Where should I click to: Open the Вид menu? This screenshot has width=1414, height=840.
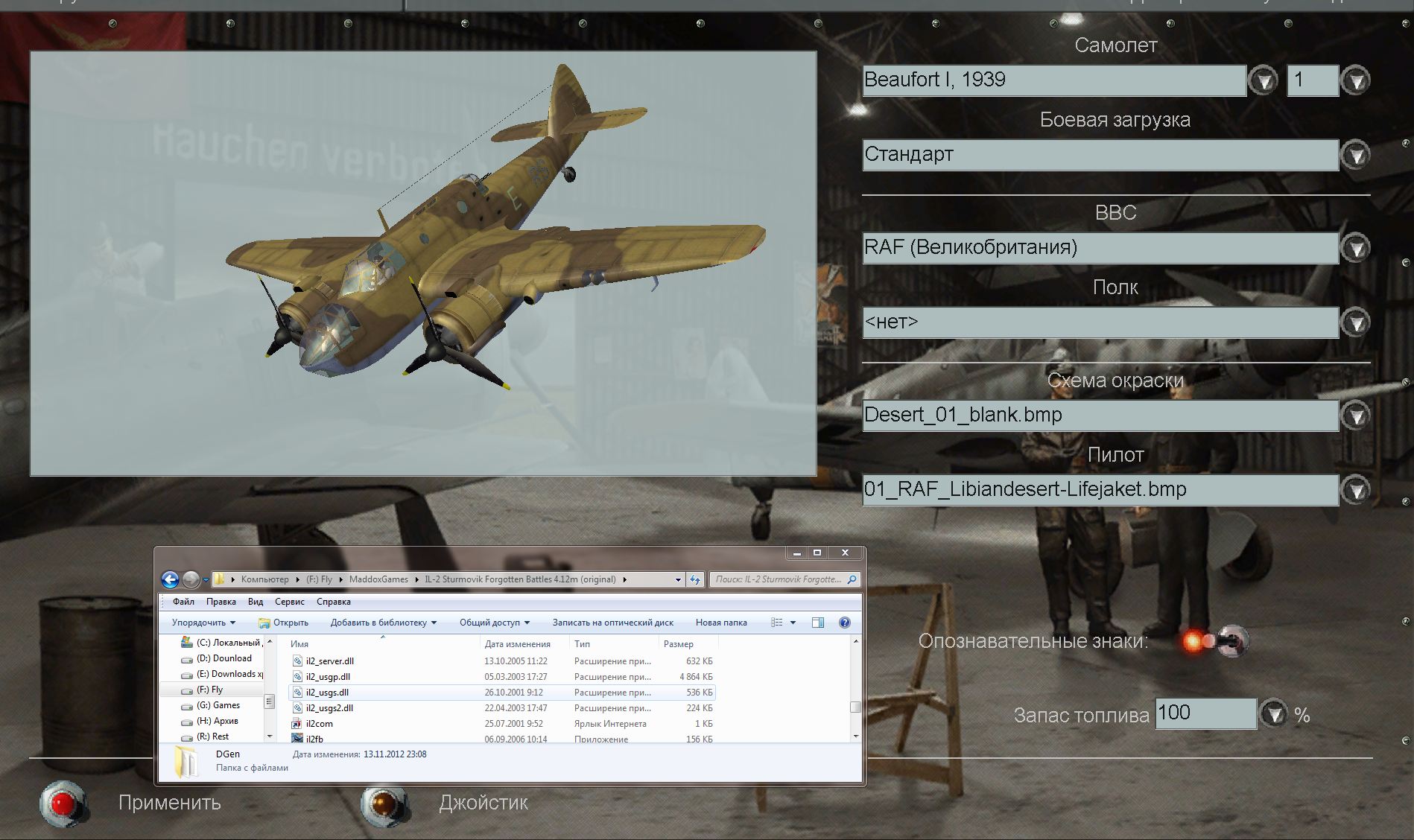(x=256, y=602)
